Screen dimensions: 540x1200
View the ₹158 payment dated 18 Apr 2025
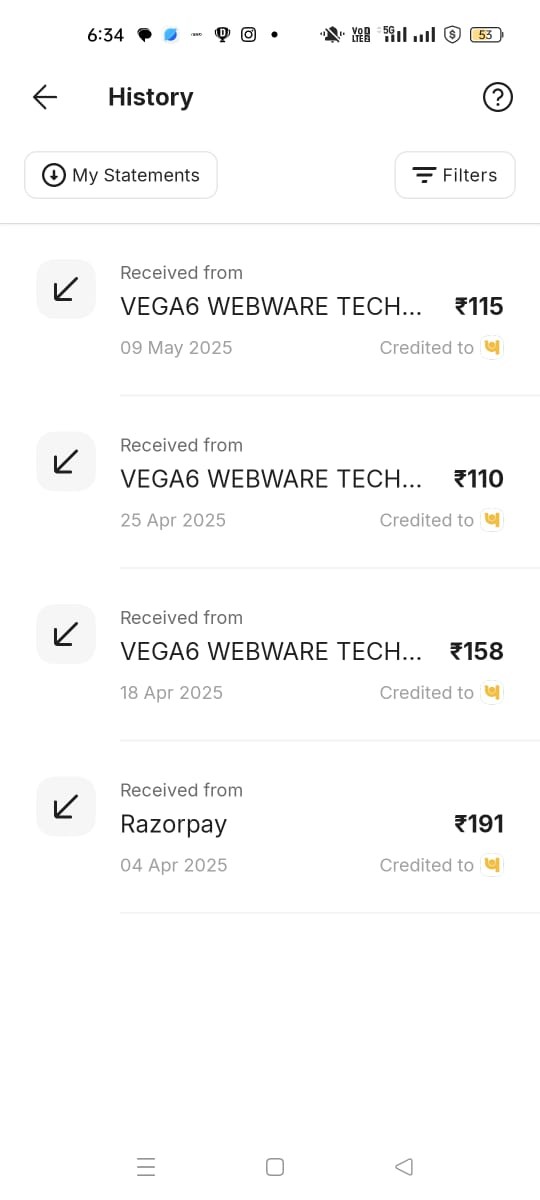click(x=270, y=655)
